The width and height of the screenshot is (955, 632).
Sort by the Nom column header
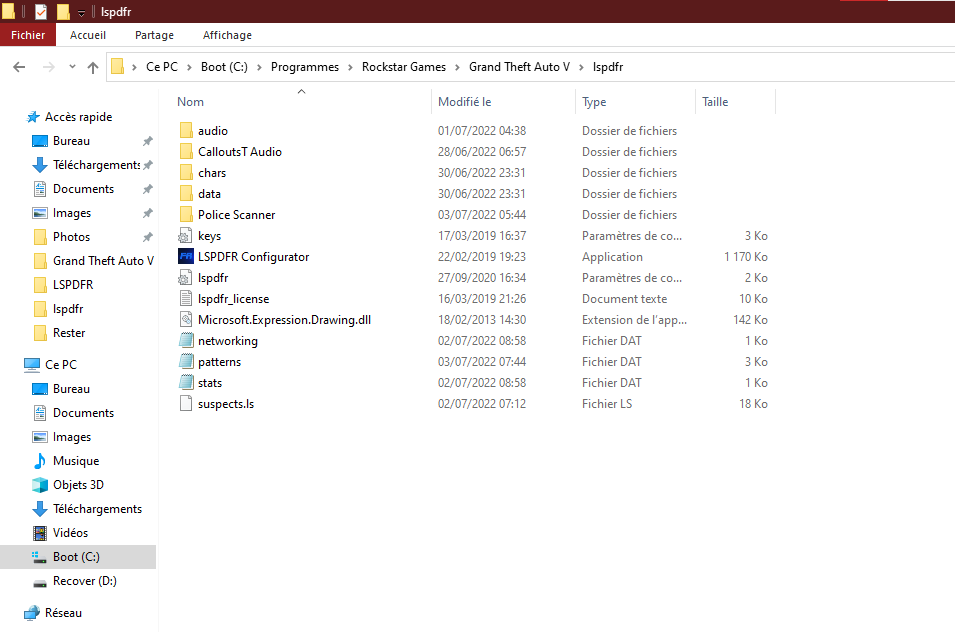pyautogui.click(x=191, y=102)
